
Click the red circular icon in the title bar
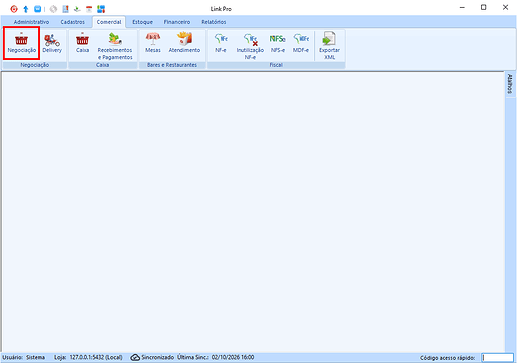pyautogui.click(x=14, y=9)
